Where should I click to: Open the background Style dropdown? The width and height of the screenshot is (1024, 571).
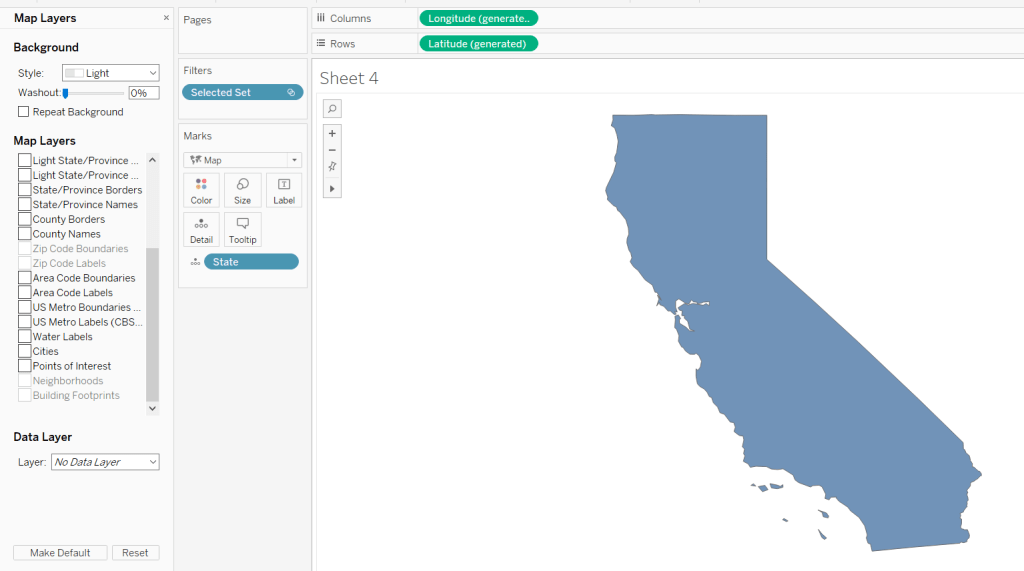[110, 73]
